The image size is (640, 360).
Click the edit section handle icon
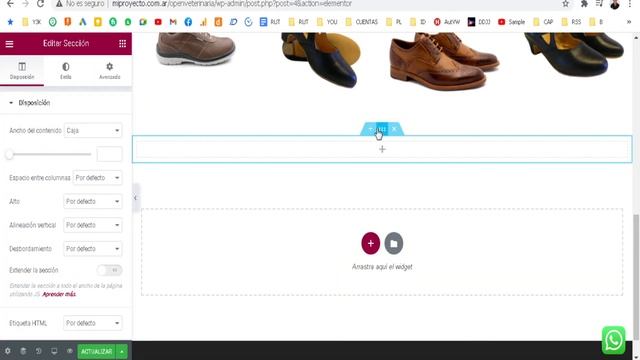coord(382,129)
